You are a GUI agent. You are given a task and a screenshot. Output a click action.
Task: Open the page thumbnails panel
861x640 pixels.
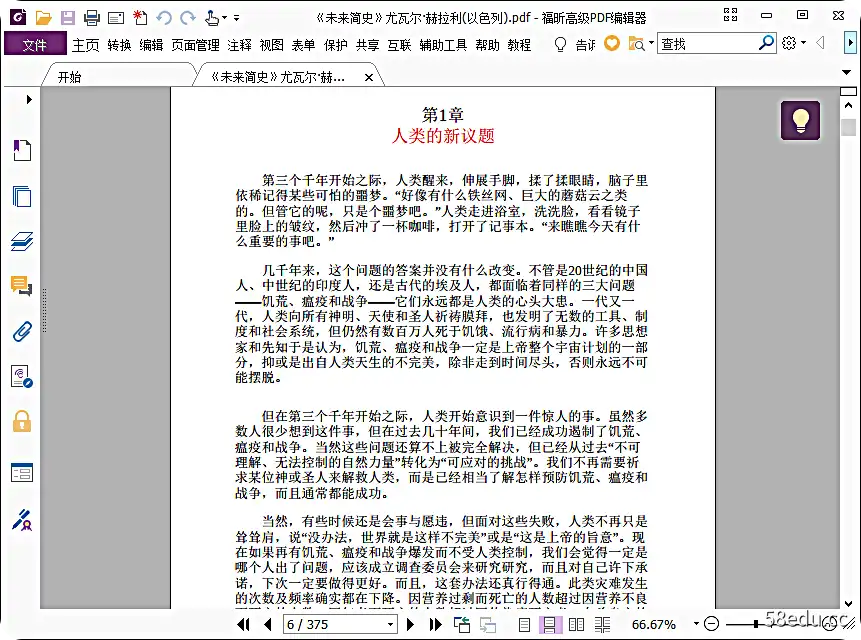pyautogui.click(x=22, y=196)
